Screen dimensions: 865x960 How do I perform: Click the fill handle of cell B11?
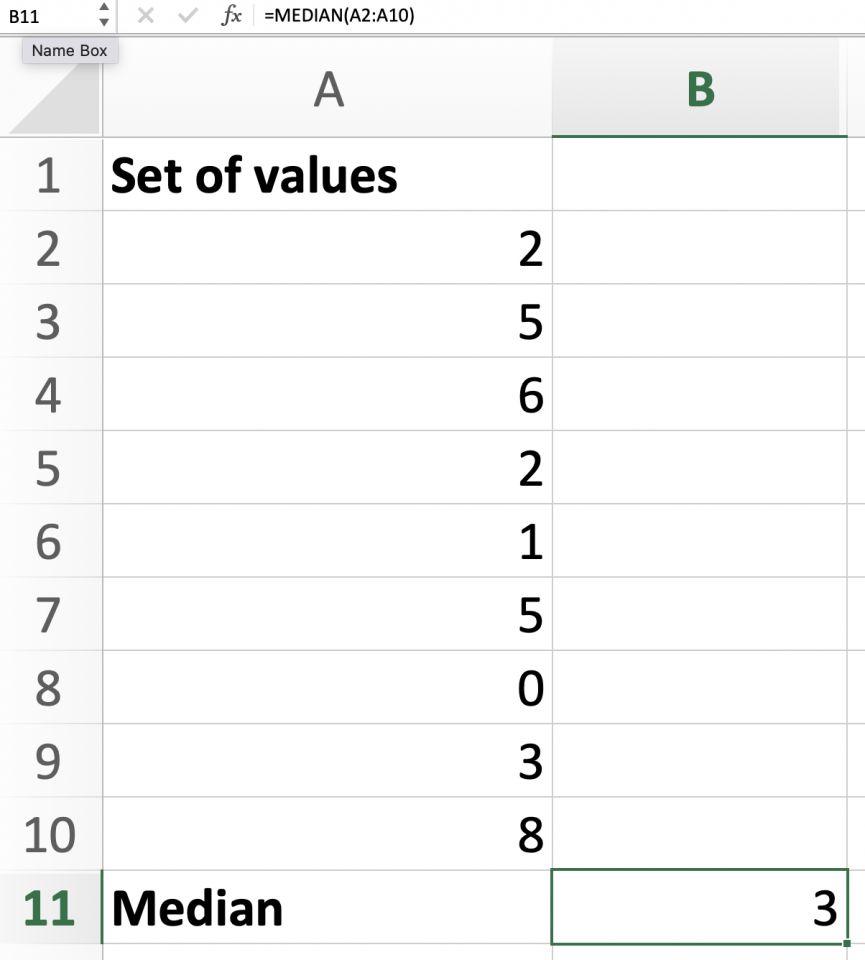847,943
